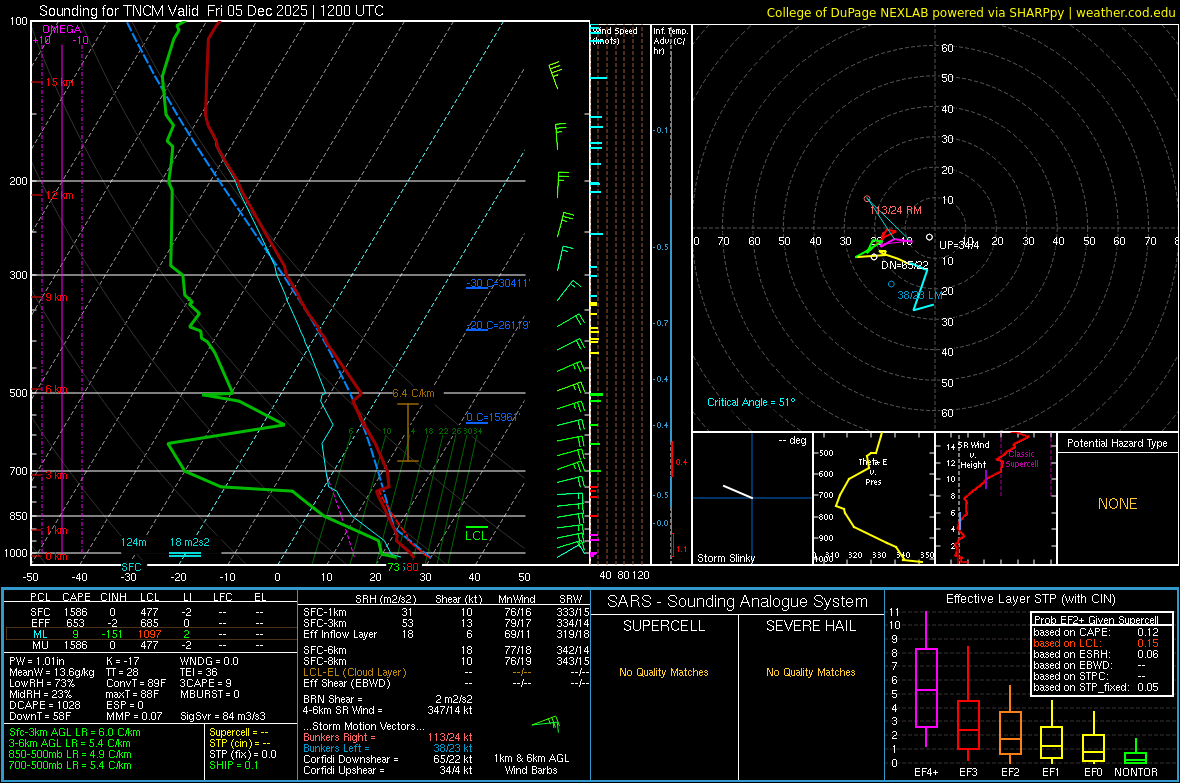Click the green LCL marker label
Viewport: 1180px width, 783px height.
click(476, 535)
